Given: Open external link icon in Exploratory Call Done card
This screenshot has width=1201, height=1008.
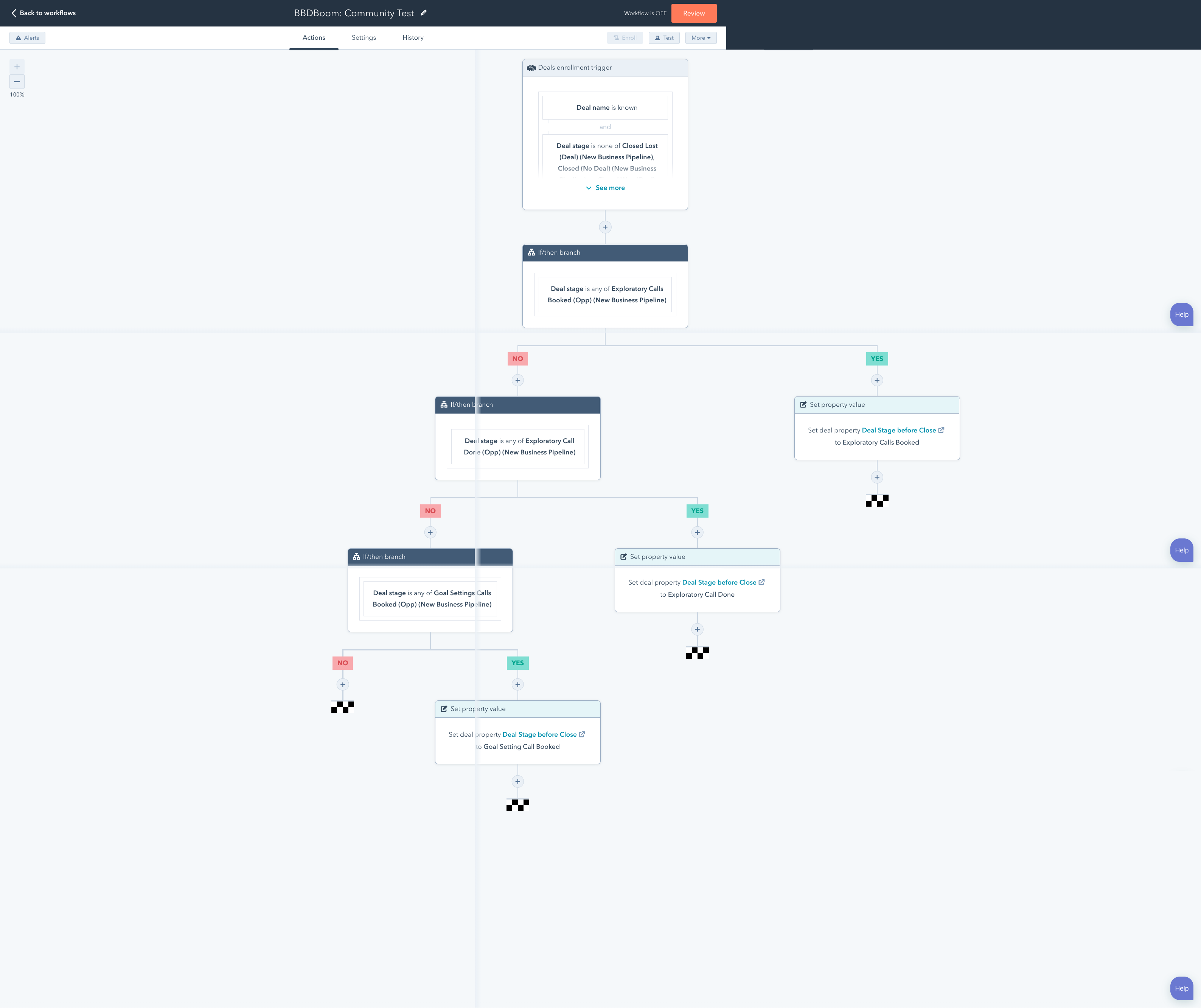Looking at the screenshot, I should click(762, 582).
